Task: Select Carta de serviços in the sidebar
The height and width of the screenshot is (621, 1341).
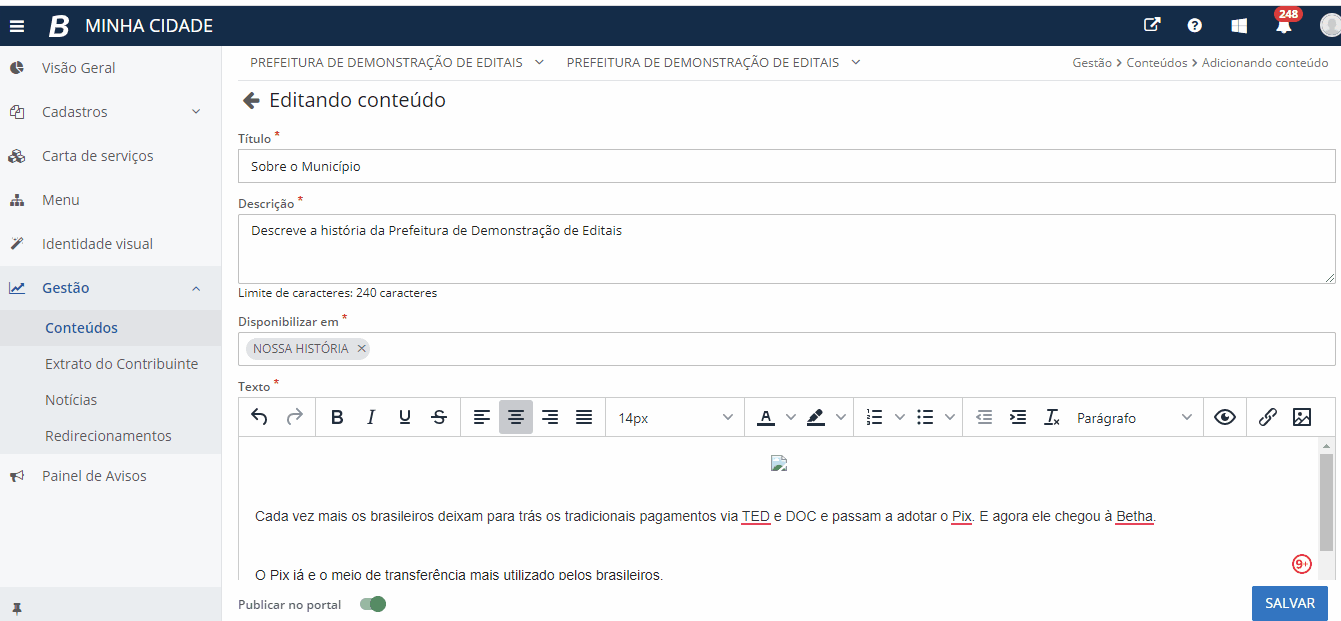Action: pyautogui.click(x=97, y=155)
